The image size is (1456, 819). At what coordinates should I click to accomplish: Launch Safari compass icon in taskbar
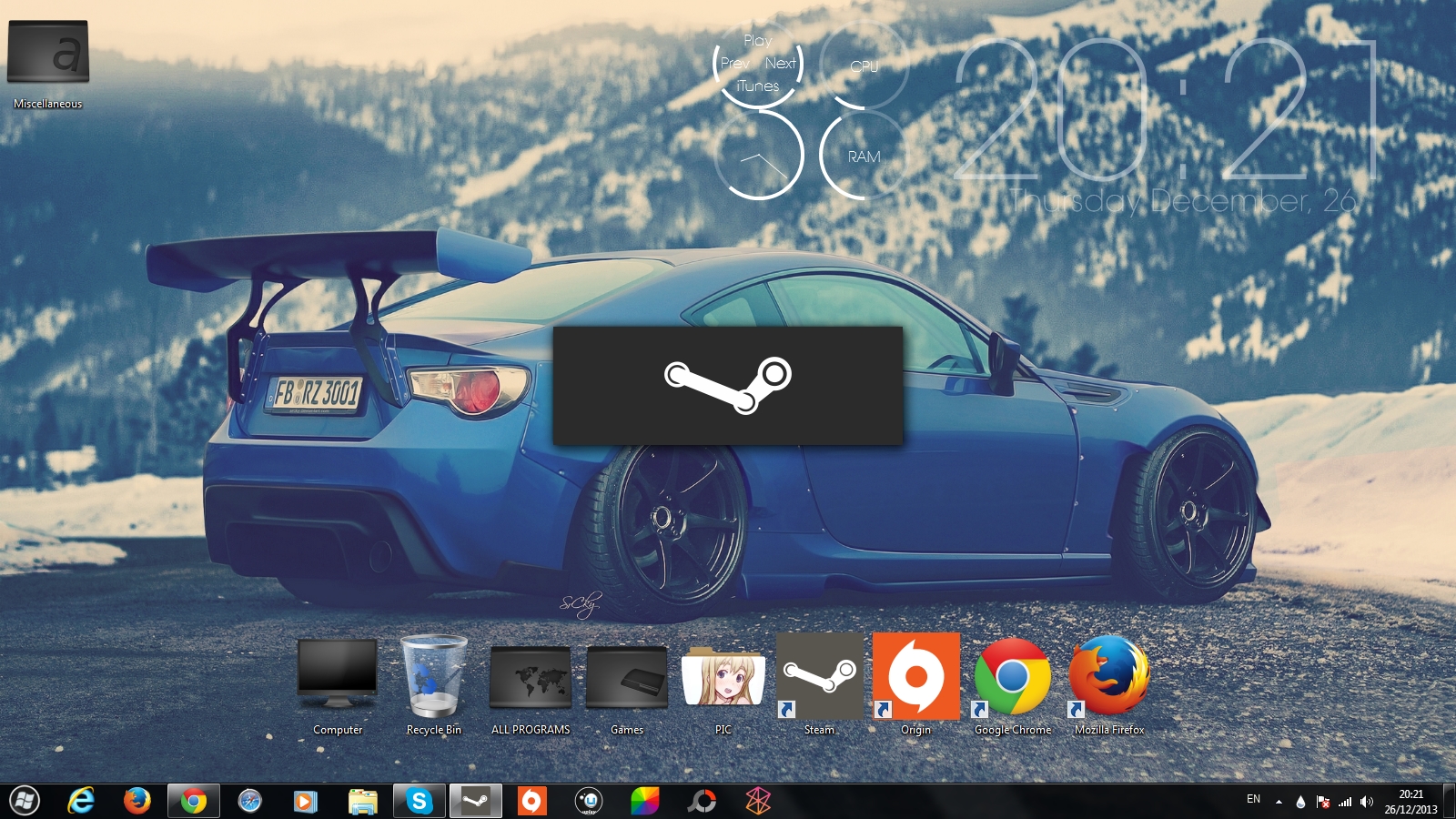(x=249, y=801)
